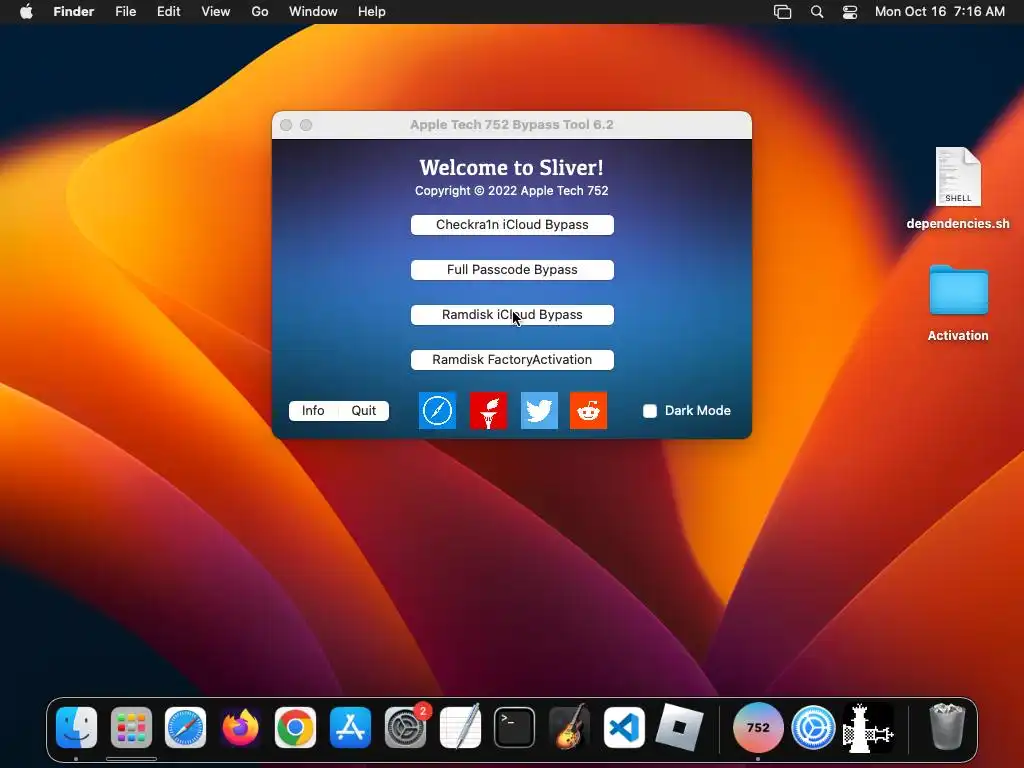Open Launchpad from the Dock
1024x768 pixels.
[131, 728]
